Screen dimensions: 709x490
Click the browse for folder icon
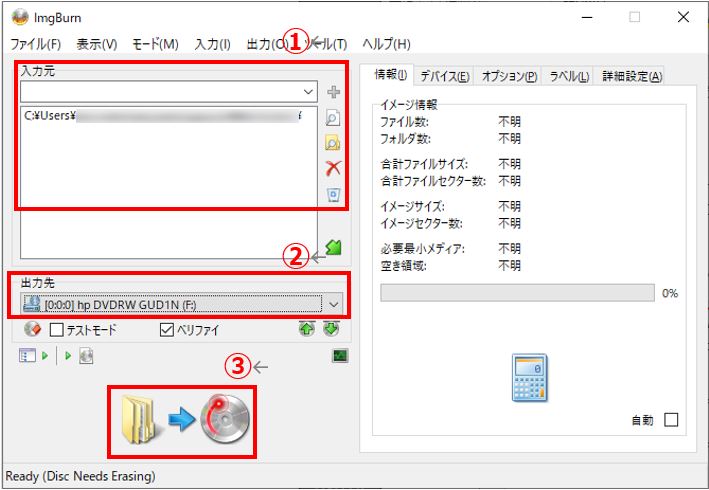tap(333, 143)
